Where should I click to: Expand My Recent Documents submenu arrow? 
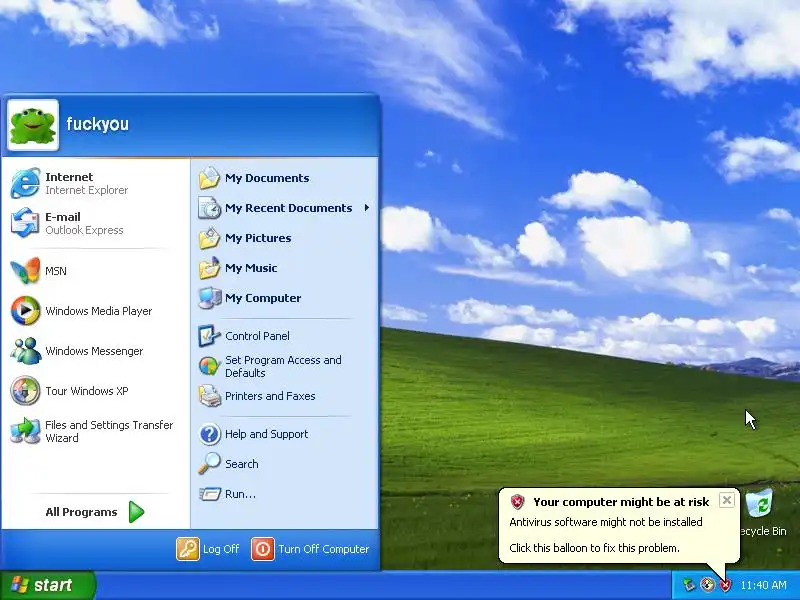[x=367, y=208]
